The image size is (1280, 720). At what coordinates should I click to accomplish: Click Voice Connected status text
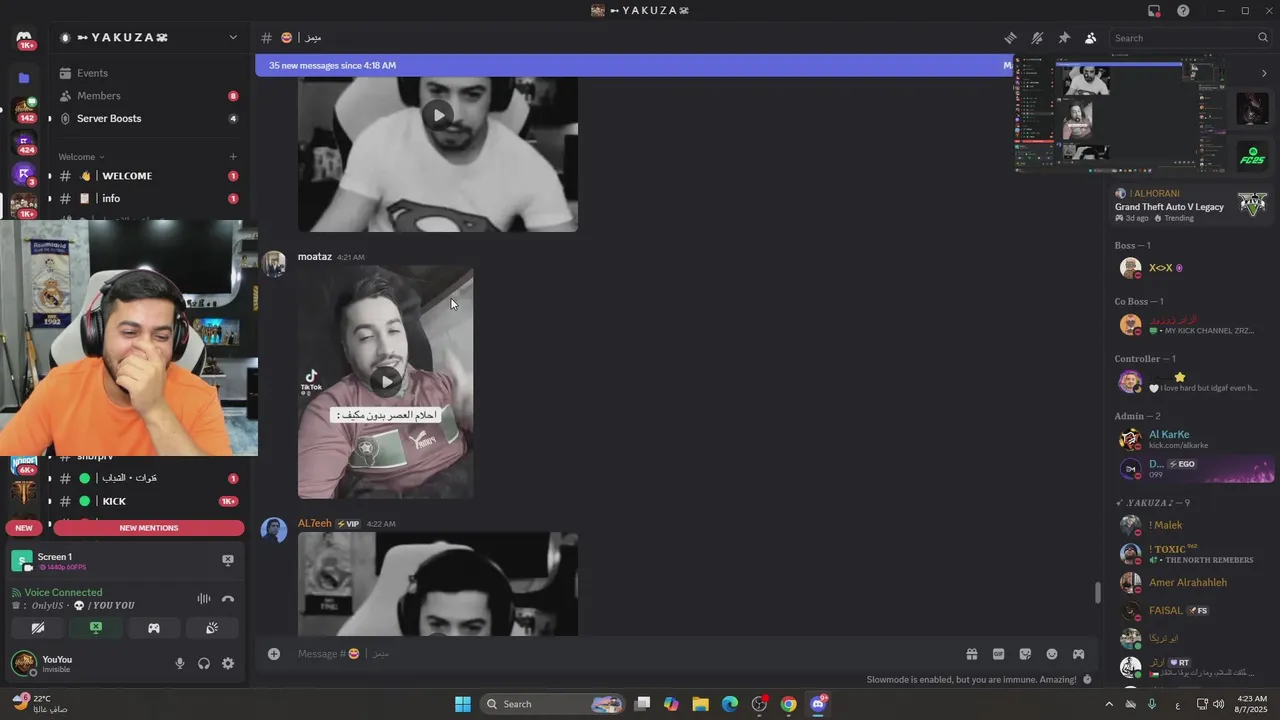63,592
